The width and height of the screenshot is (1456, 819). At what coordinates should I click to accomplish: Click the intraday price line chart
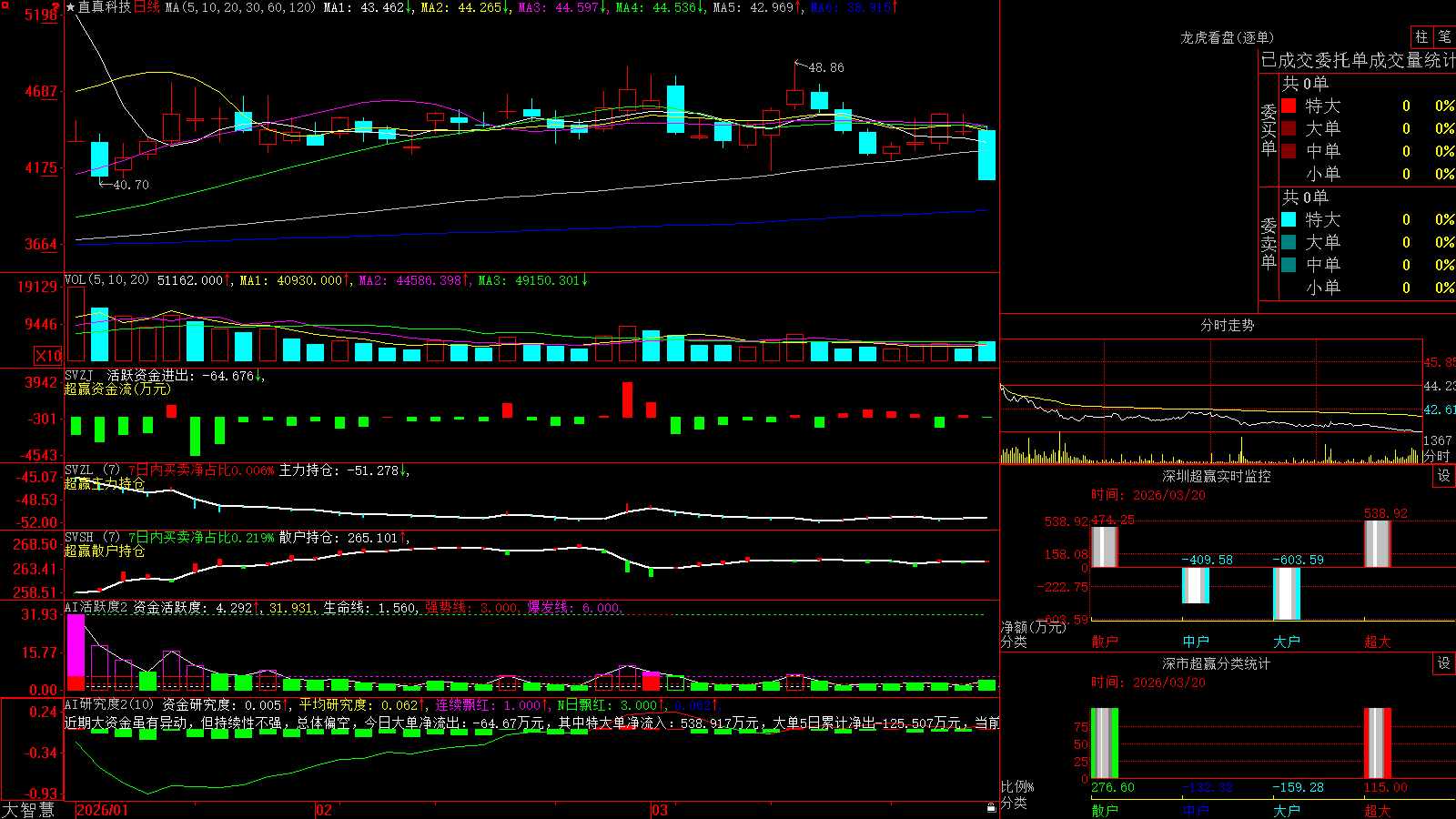coord(1210,407)
